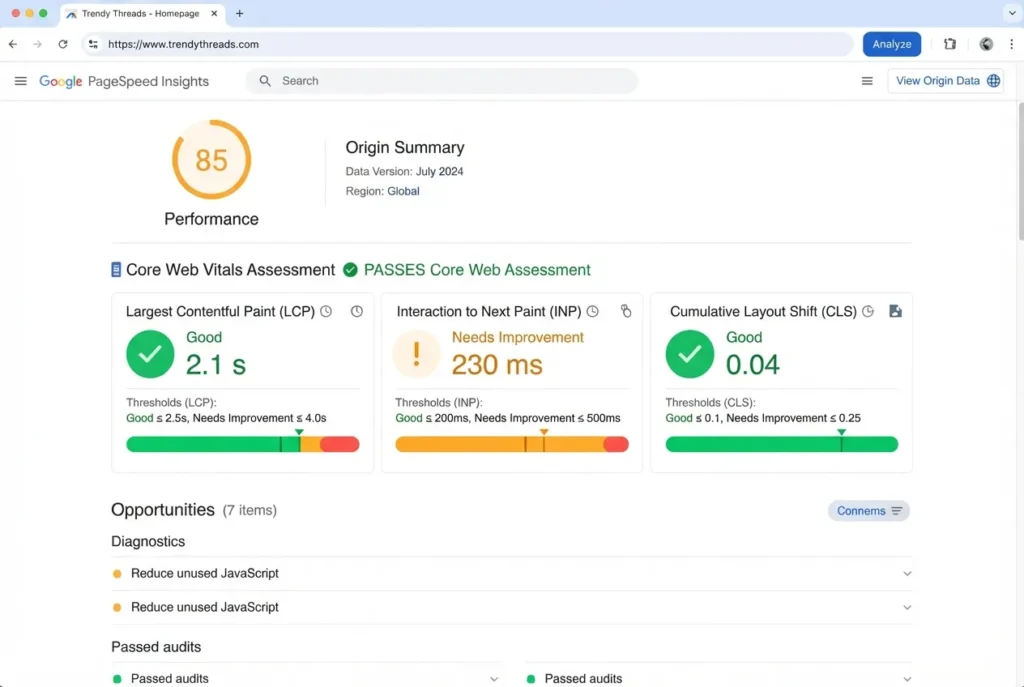Viewport: 1024px width, 687px height.
Task: Click the INP exclamation warning circle
Action: (x=417, y=354)
